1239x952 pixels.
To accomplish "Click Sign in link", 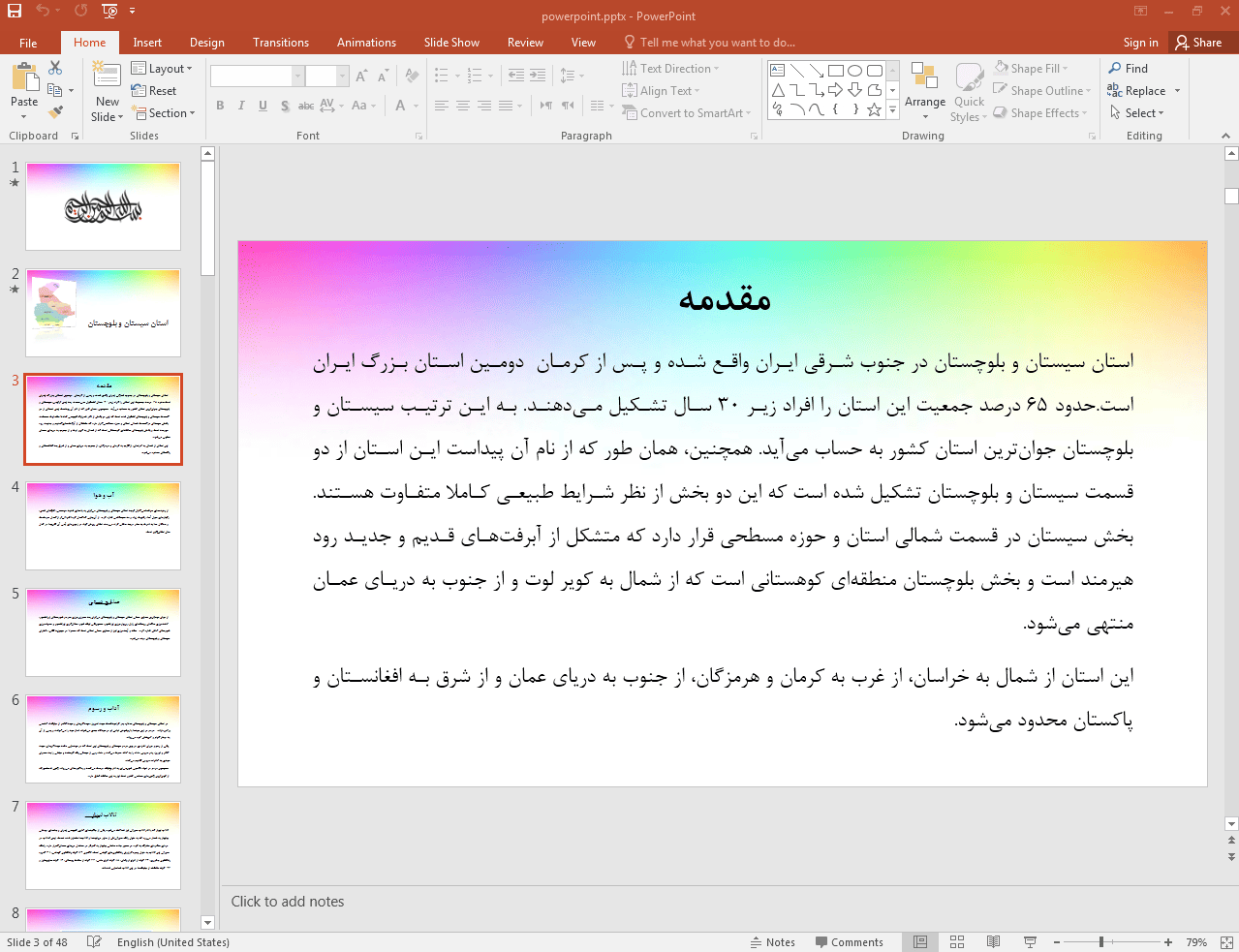I will click(x=1141, y=43).
